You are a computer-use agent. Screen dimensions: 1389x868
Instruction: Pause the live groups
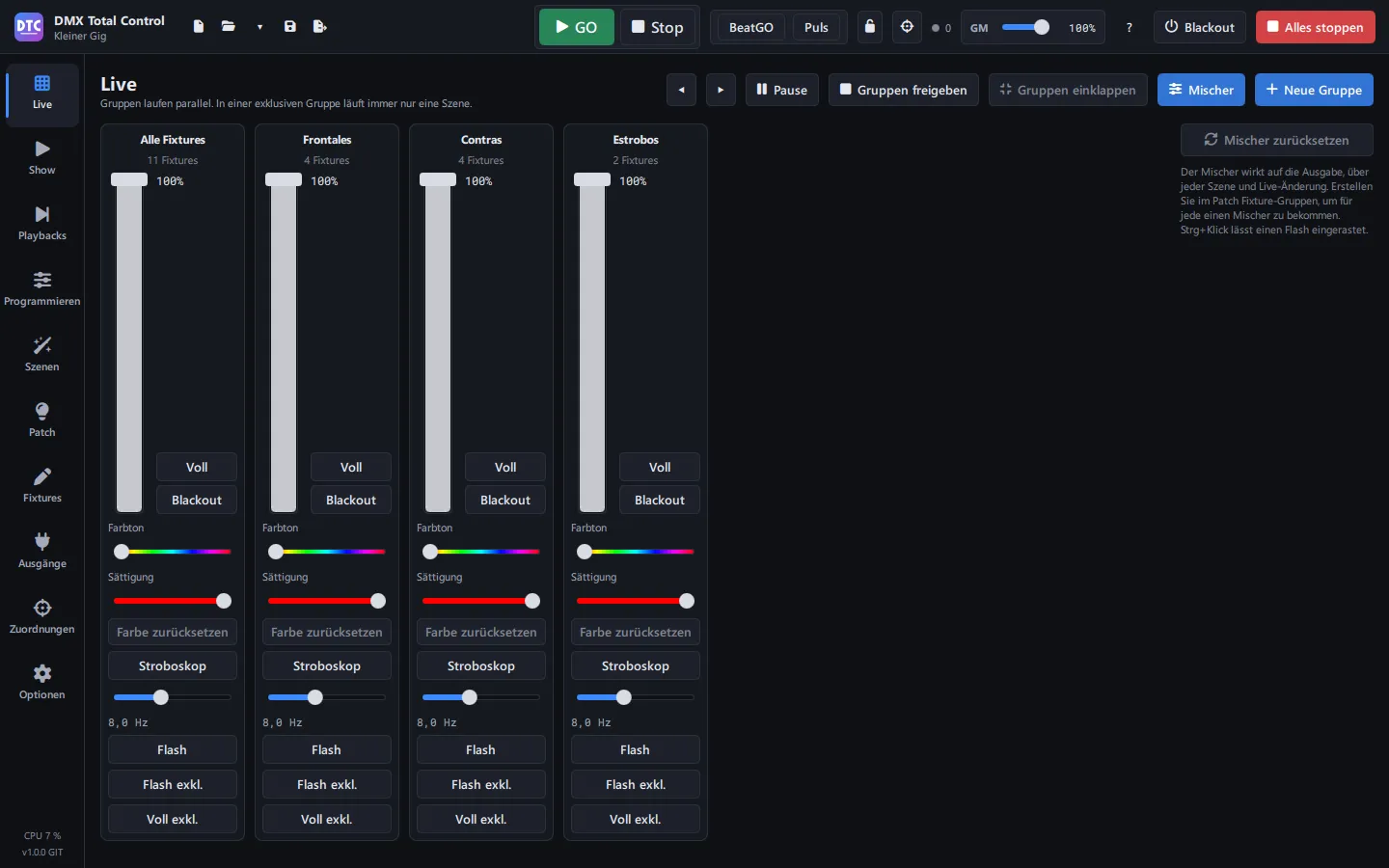[x=782, y=90]
